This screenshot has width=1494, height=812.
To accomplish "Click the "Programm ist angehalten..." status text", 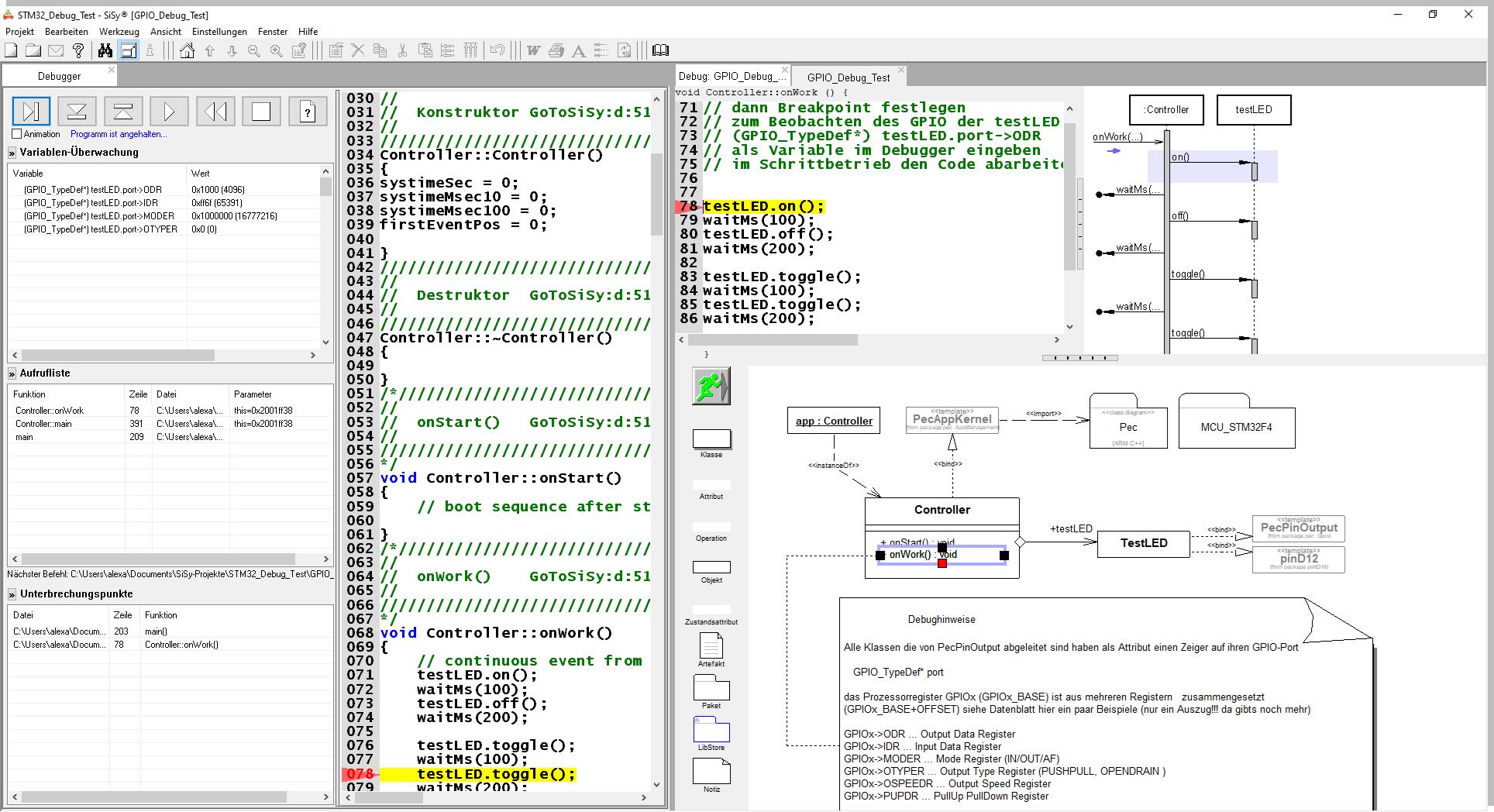I will (x=119, y=134).
